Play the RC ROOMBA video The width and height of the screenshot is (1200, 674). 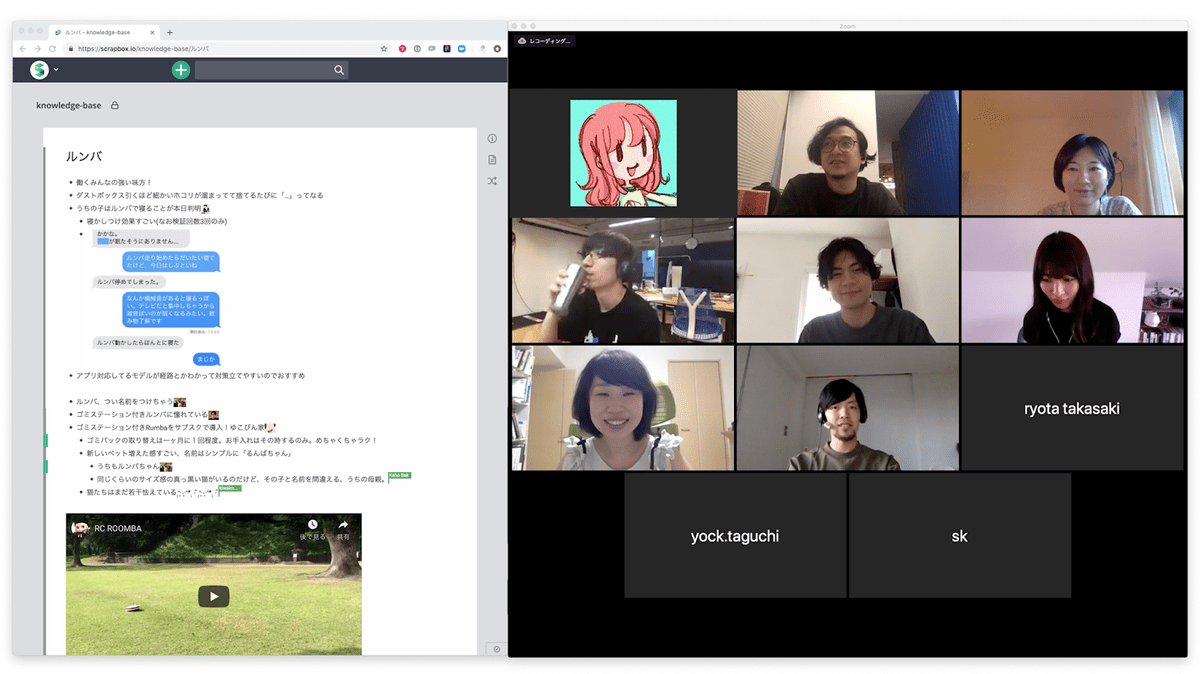pyautogui.click(x=213, y=596)
